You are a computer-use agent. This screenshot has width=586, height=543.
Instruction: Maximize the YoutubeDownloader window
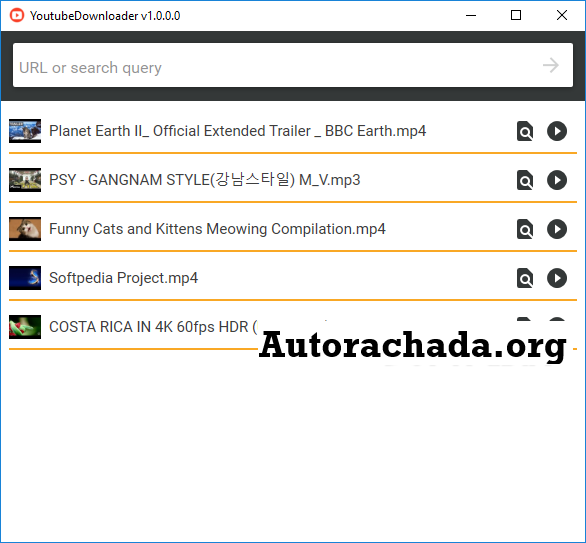pos(516,15)
